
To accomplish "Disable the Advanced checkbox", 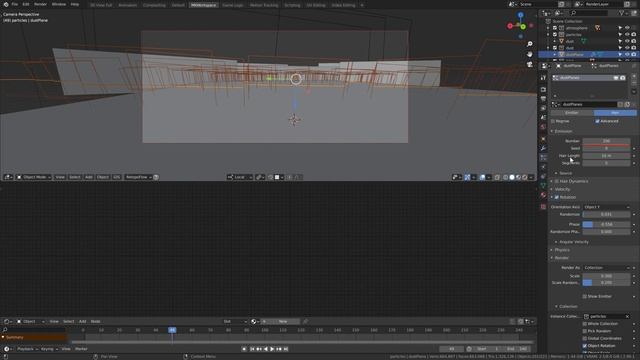I will tap(597, 121).
